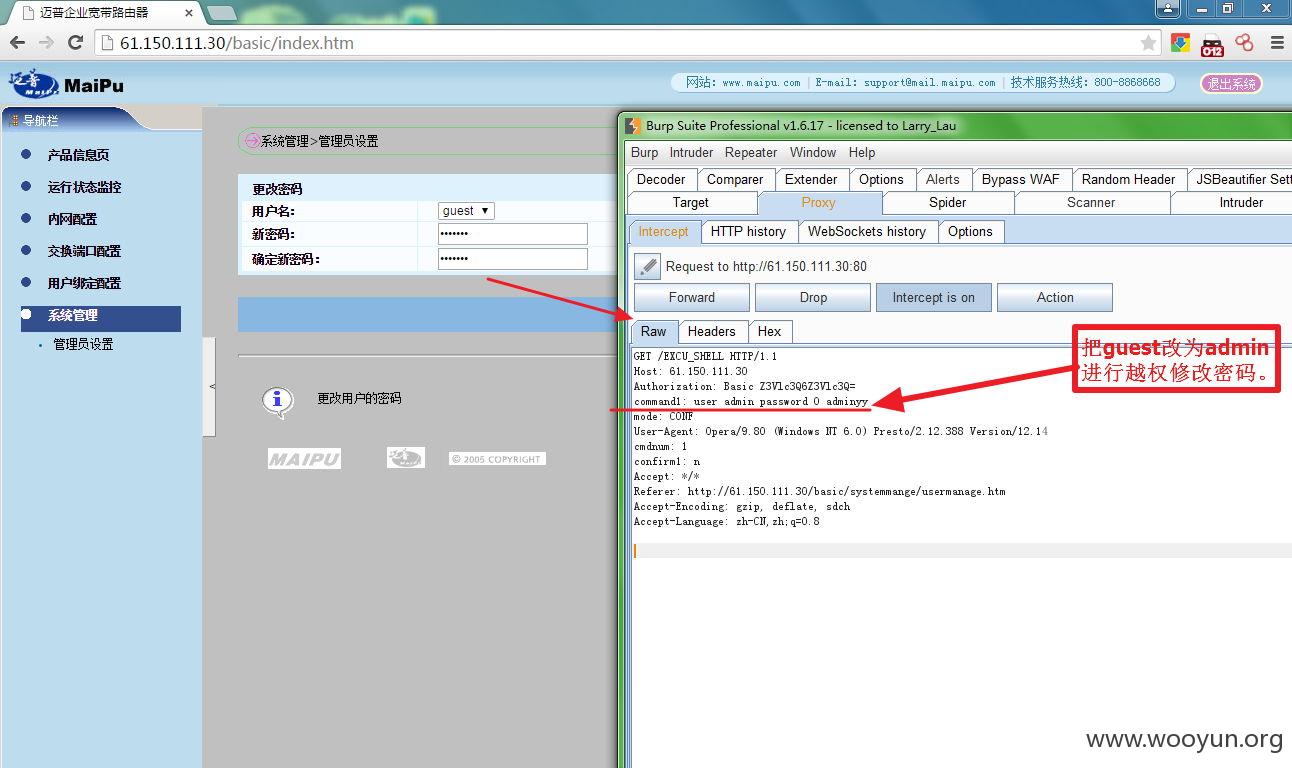This screenshot has width=1292, height=768.
Task: Click the Action button
Action: click(x=1055, y=298)
